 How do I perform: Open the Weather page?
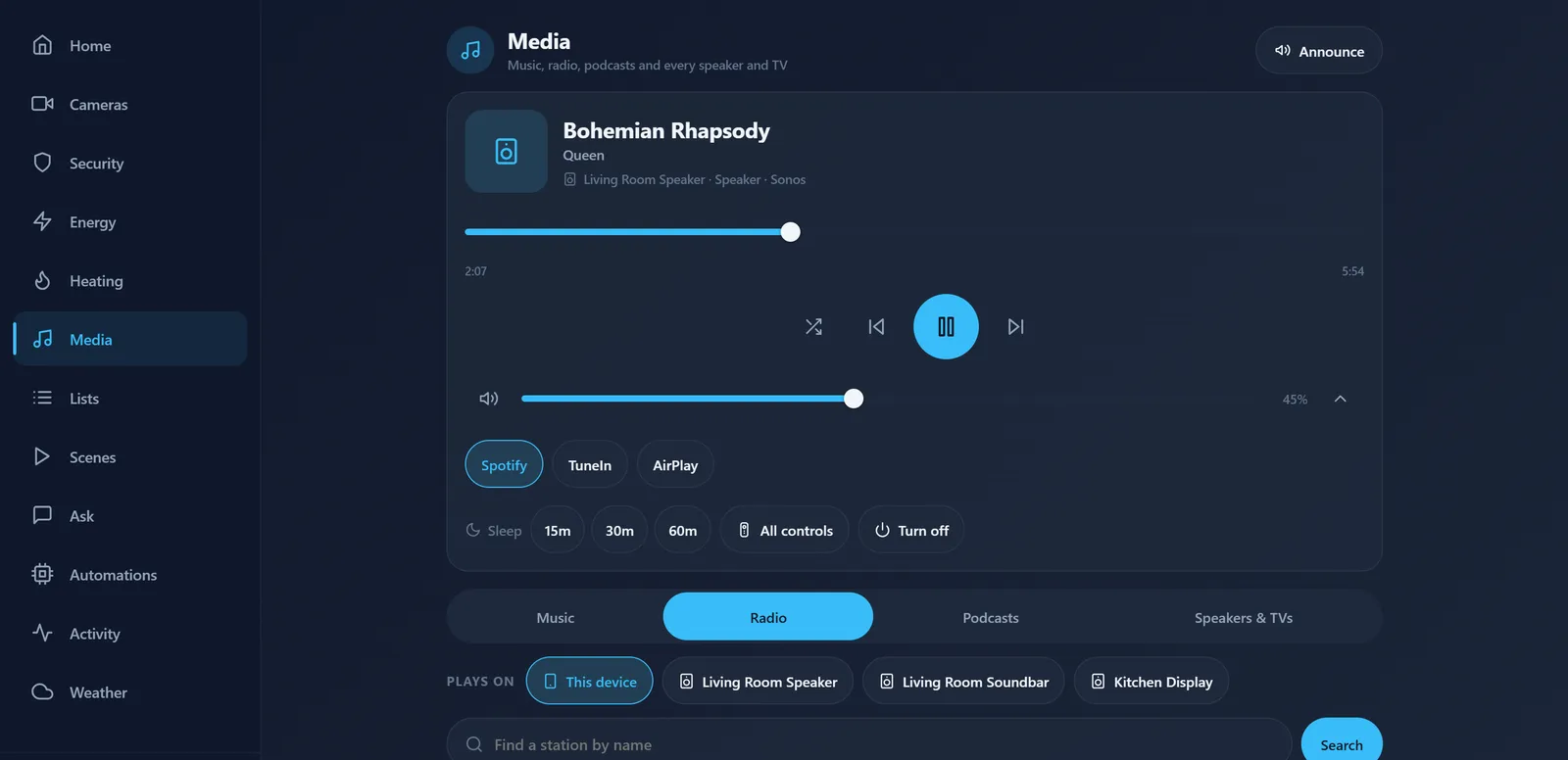130,691
